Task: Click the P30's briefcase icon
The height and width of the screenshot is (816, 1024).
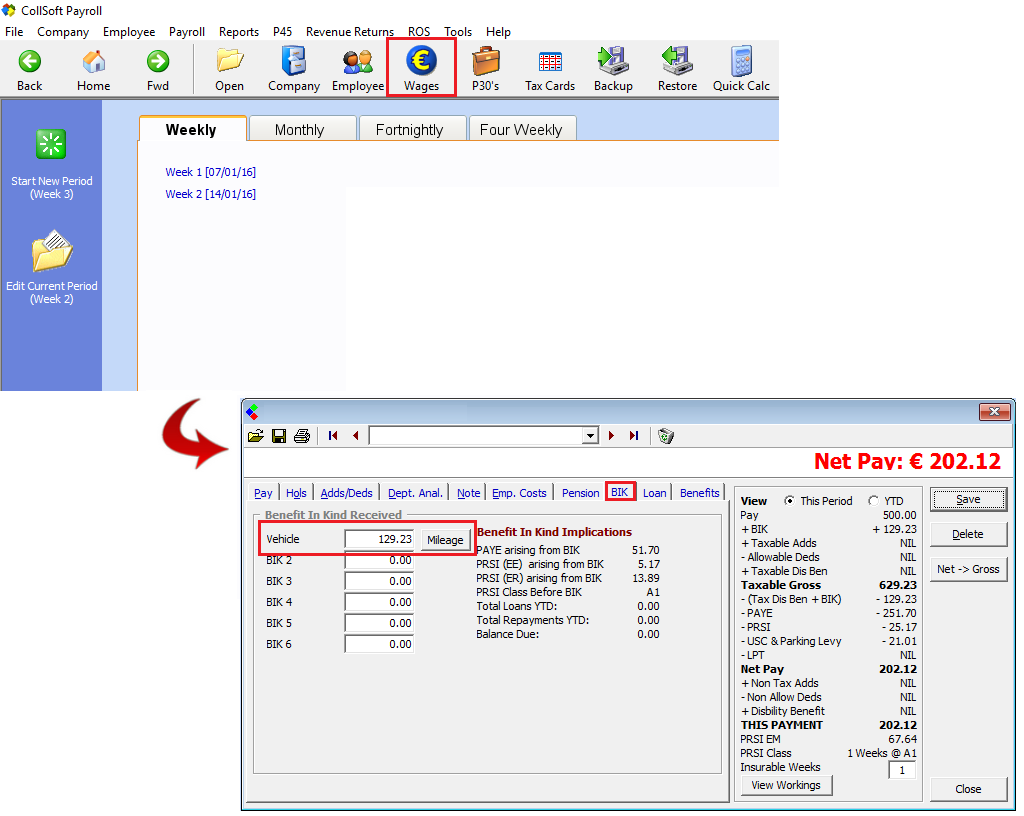Action: click(486, 63)
